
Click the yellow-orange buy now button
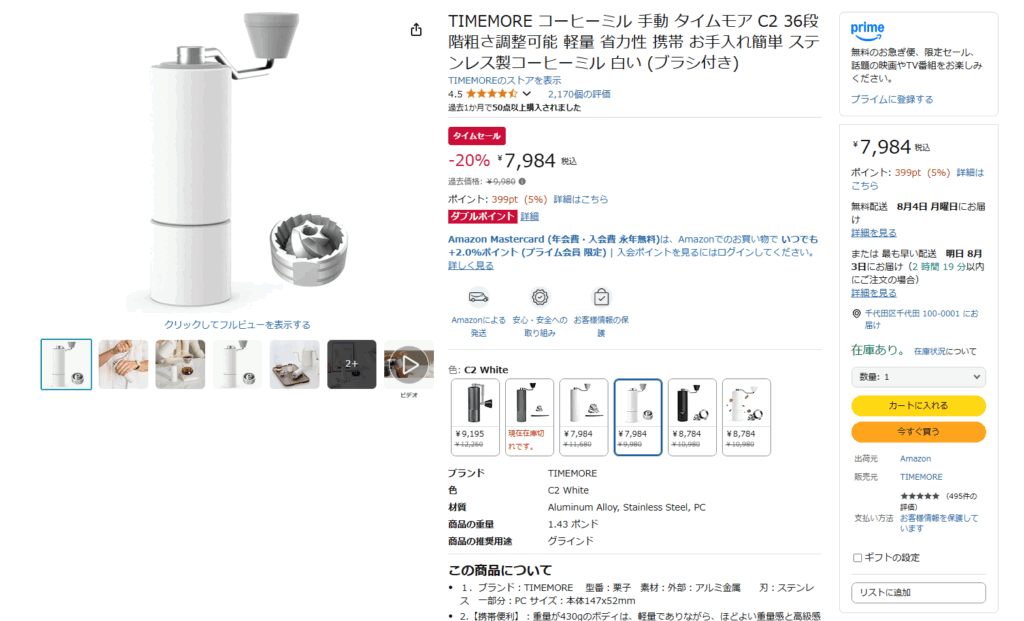(918, 432)
